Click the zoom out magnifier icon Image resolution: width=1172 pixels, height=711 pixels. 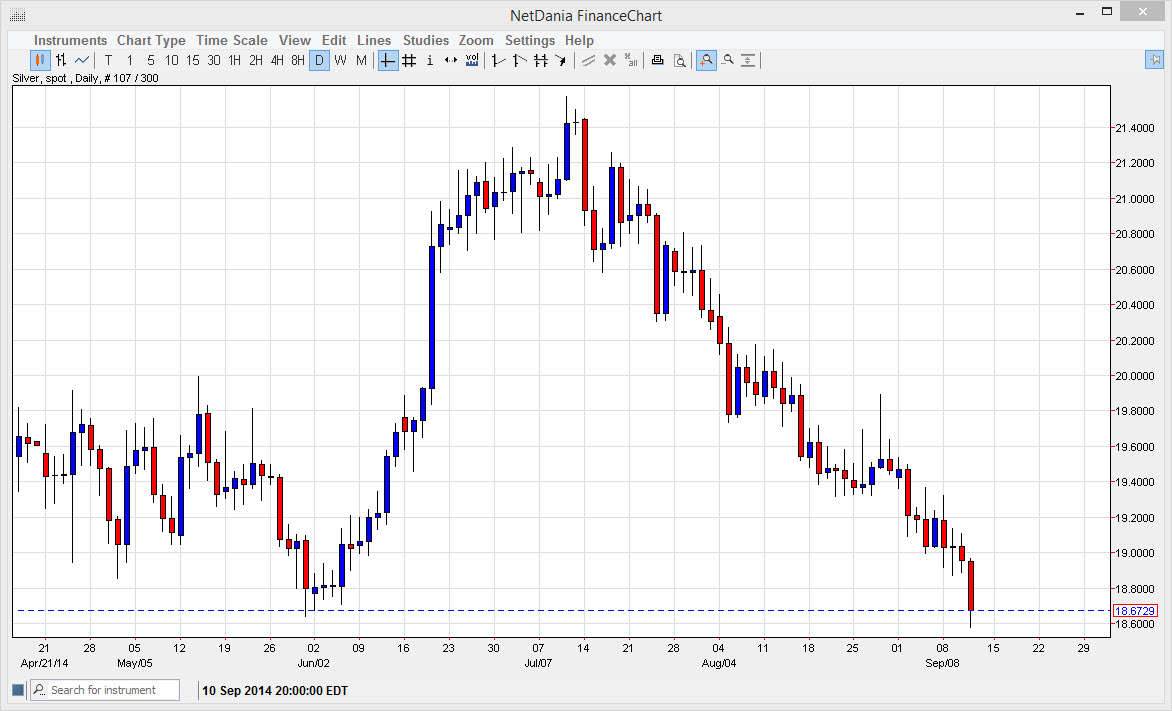(728, 61)
